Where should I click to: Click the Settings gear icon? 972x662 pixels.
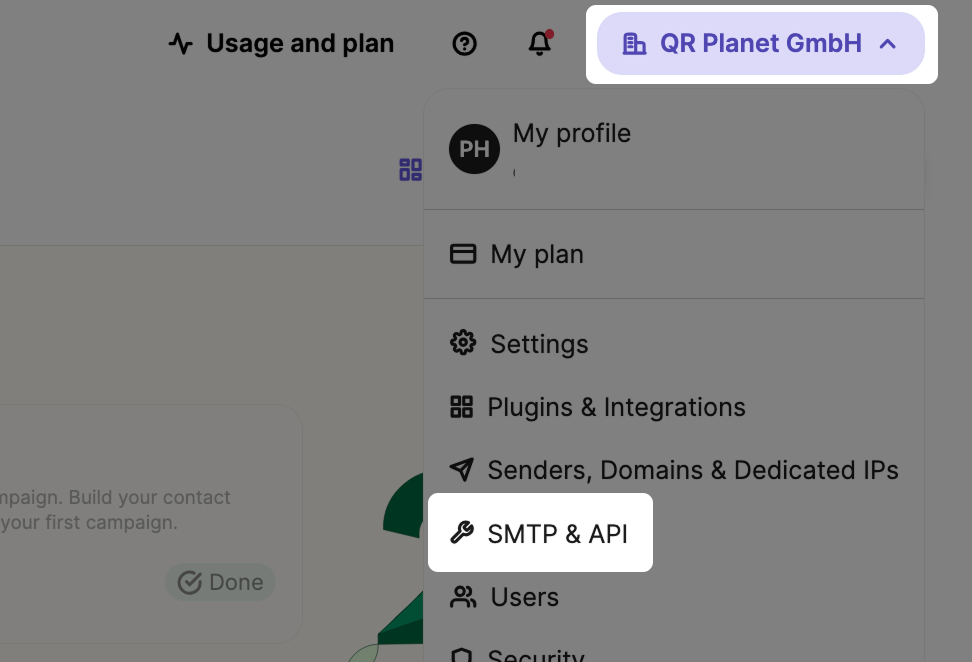point(463,344)
